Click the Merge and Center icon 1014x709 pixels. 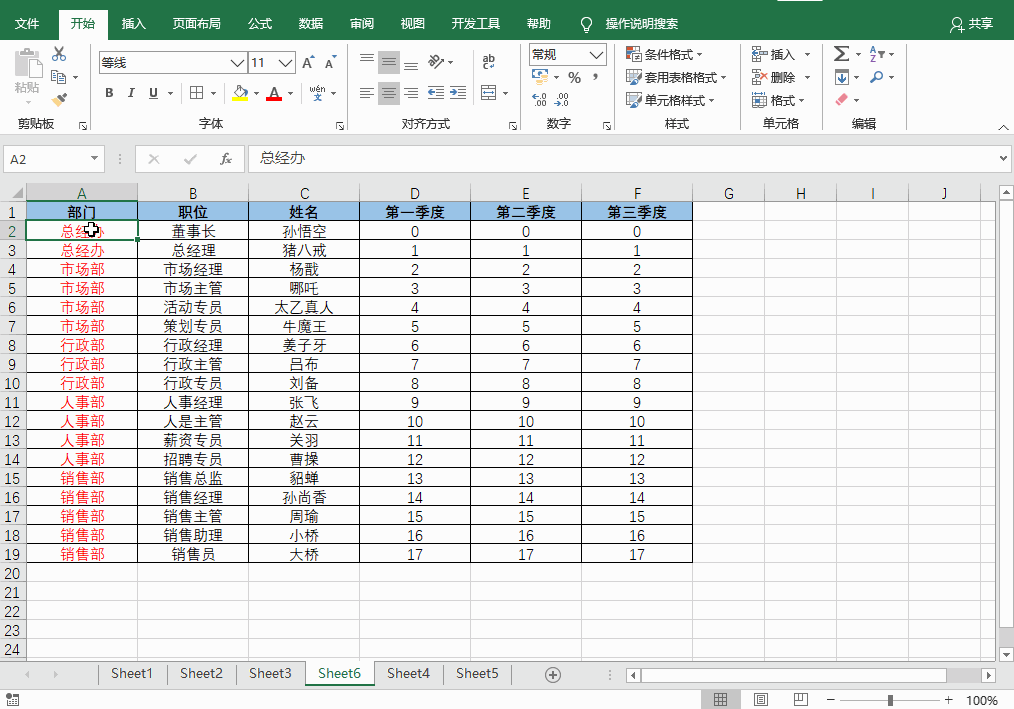click(489, 93)
